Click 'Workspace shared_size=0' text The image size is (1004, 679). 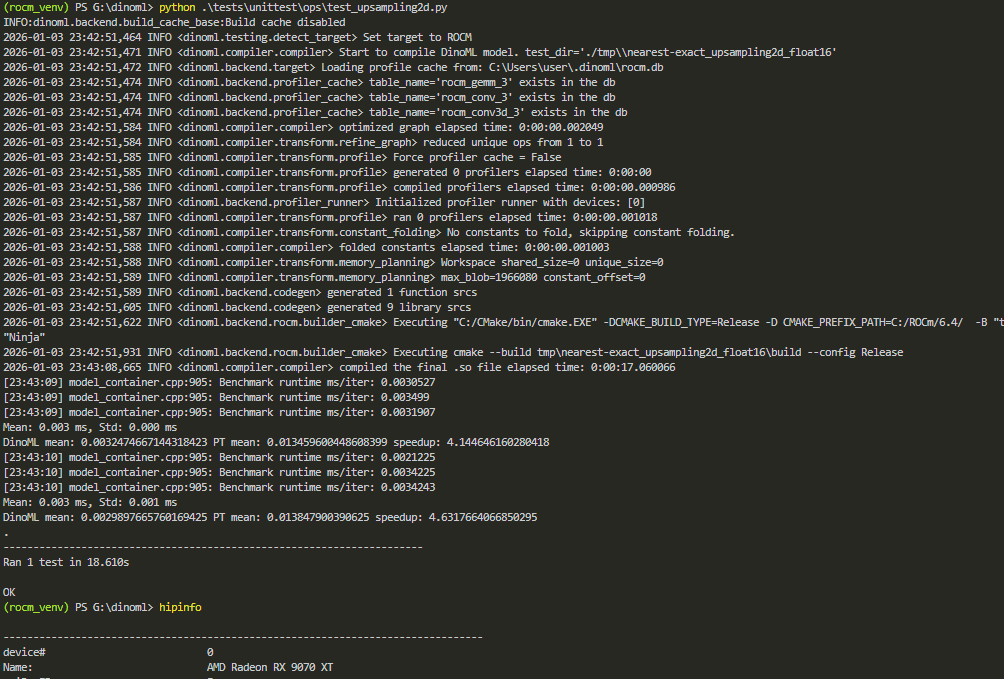(x=507, y=263)
